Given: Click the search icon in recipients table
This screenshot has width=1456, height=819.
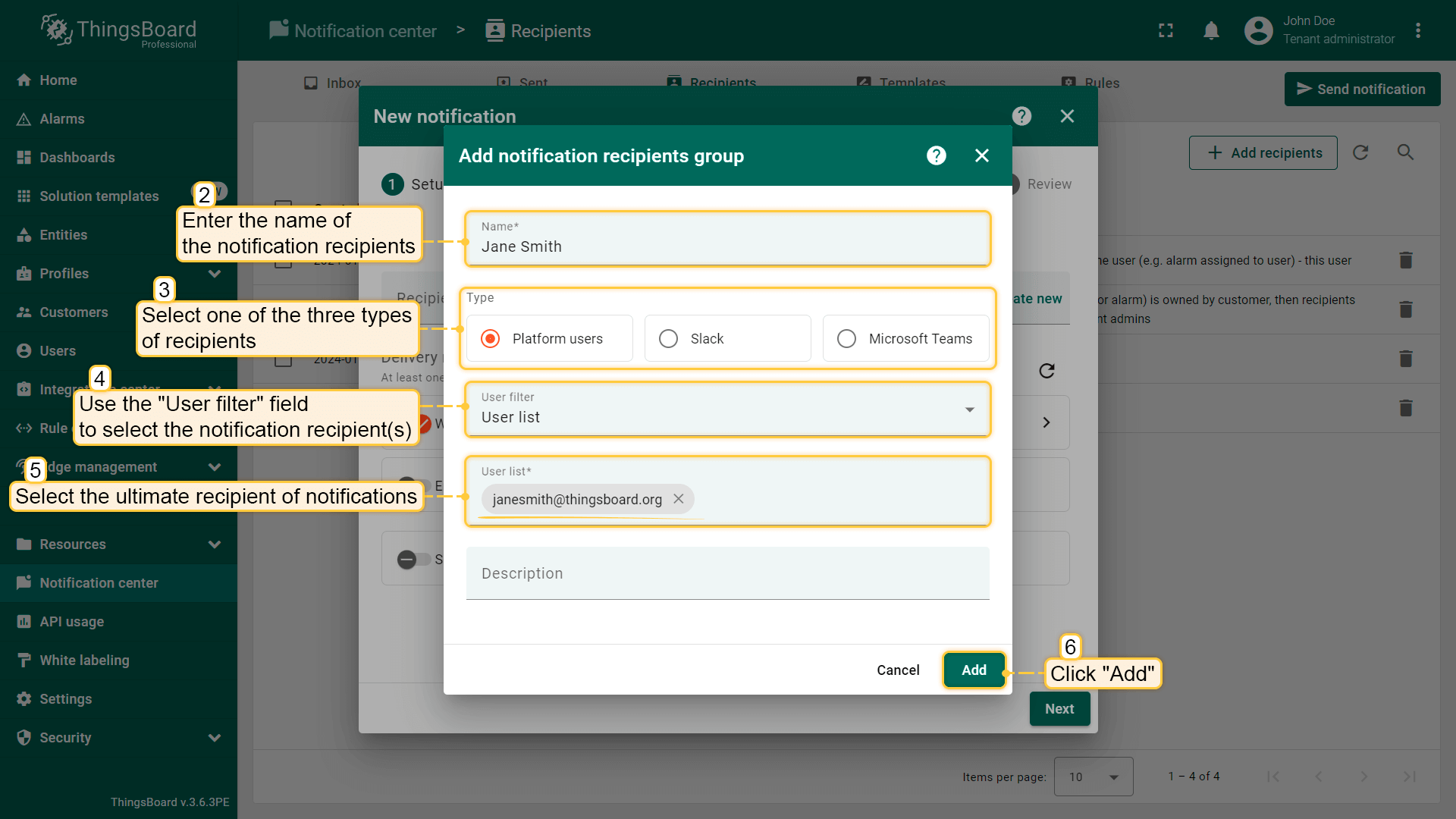Looking at the screenshot, I should [x=1405, y=152].
